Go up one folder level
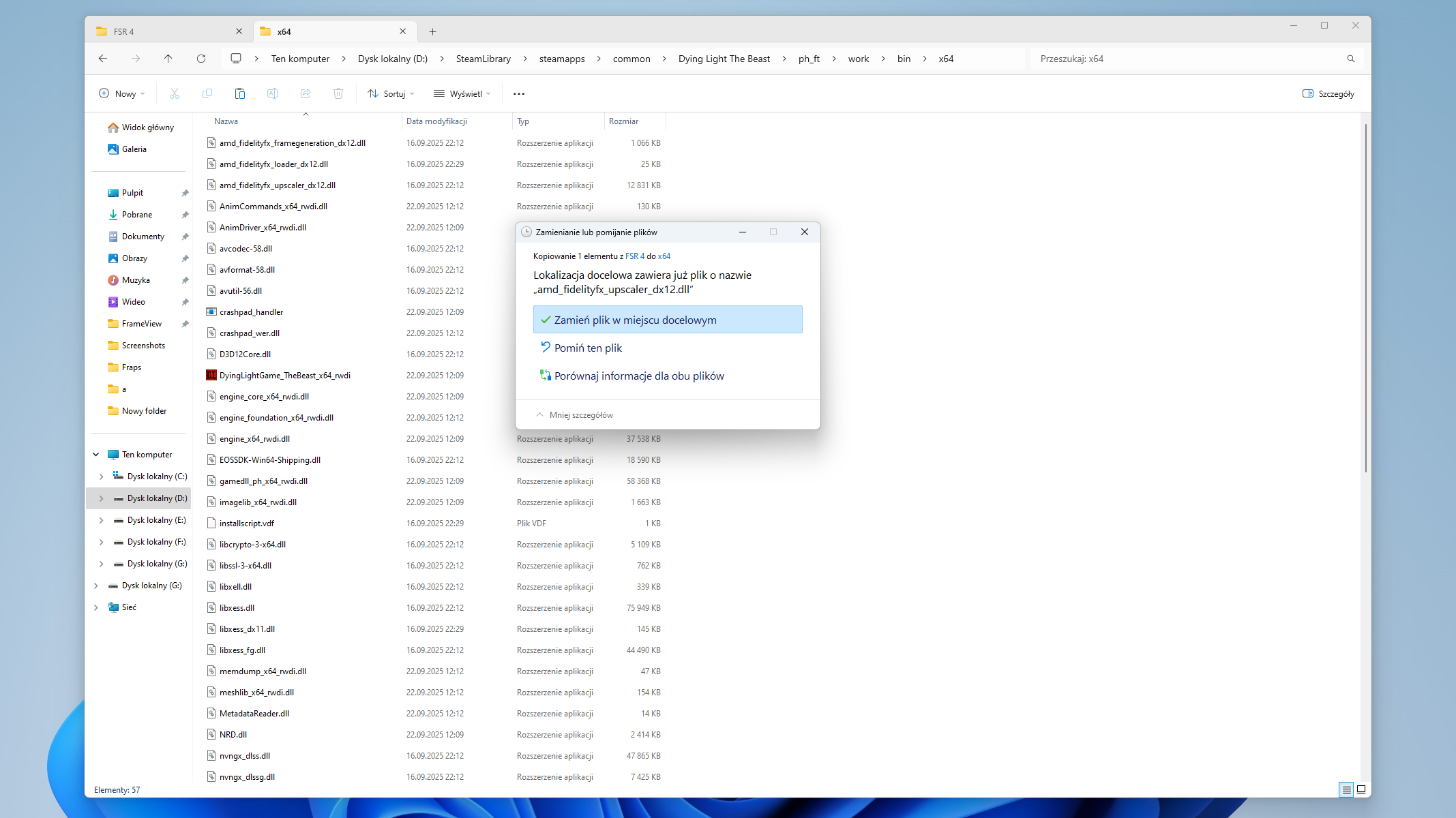1456x818 pixels. (x=168, y=59)
